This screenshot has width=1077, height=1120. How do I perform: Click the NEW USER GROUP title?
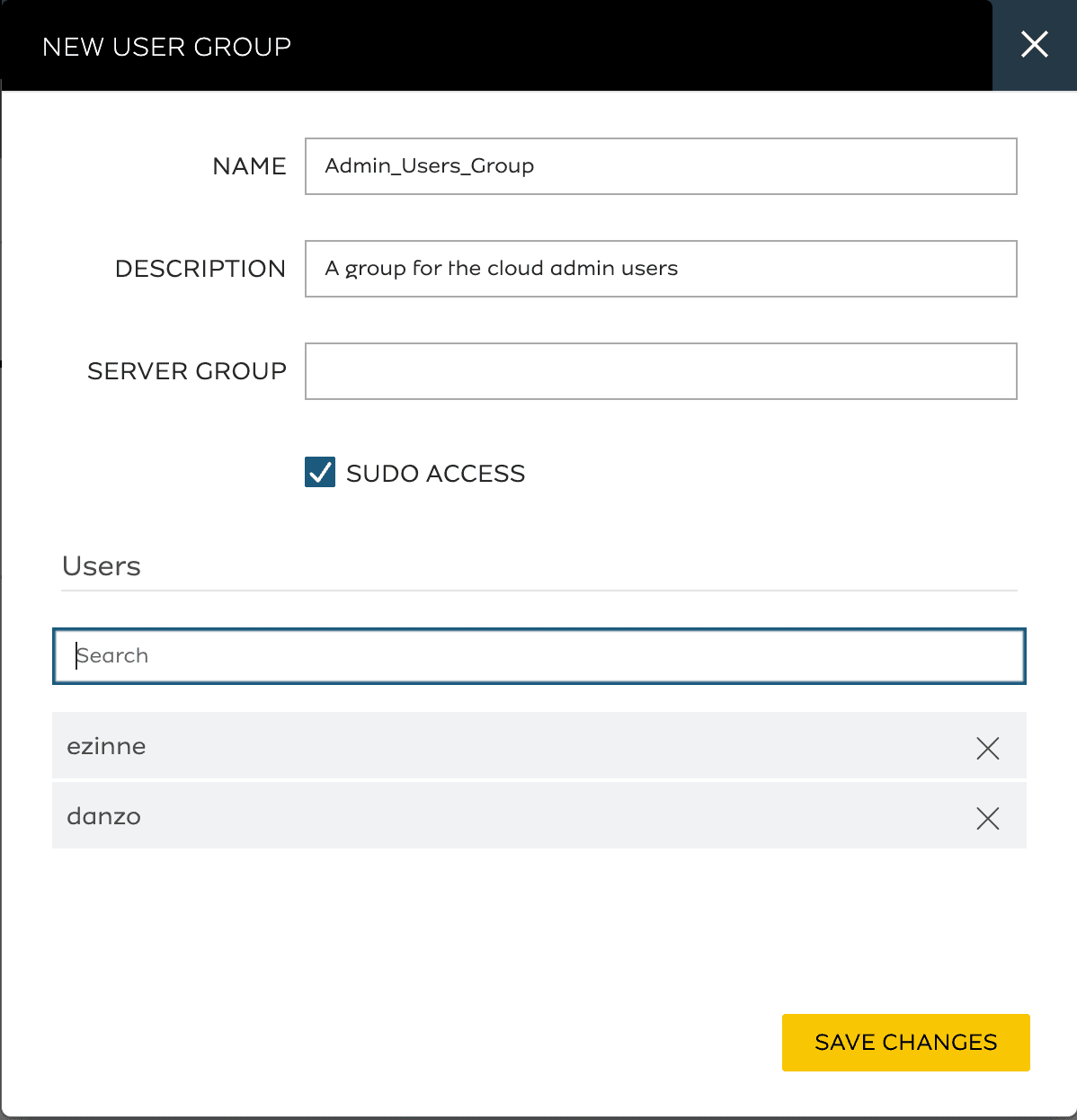click(x=167, y=47)
